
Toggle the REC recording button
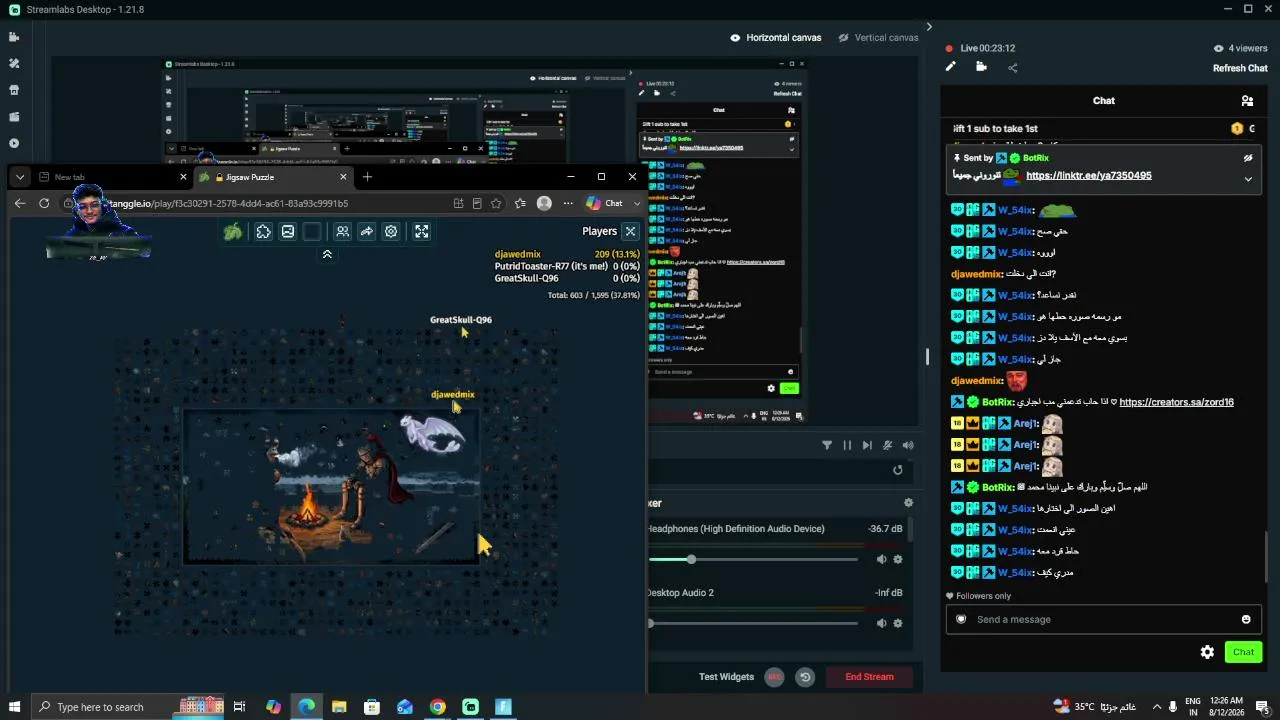point(774,677)
